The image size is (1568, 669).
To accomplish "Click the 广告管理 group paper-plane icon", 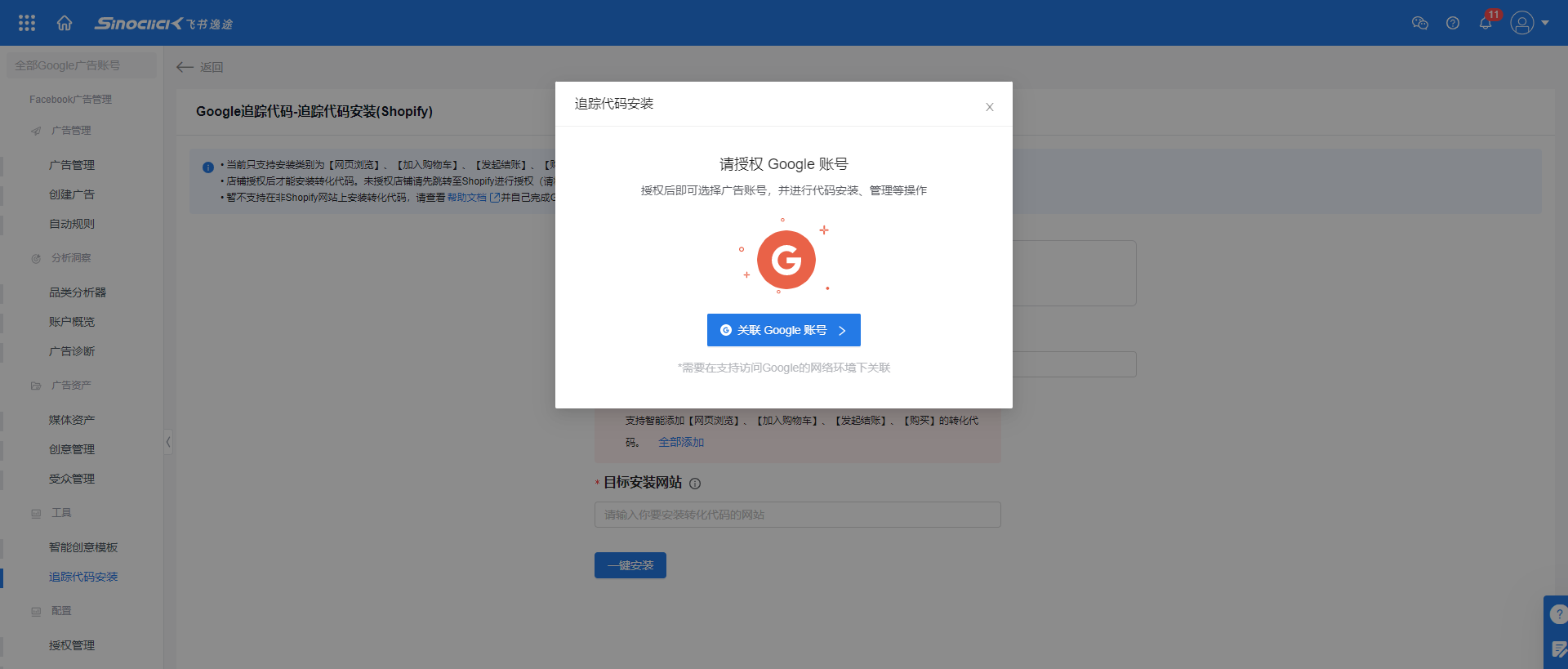I will pos(36,131).
